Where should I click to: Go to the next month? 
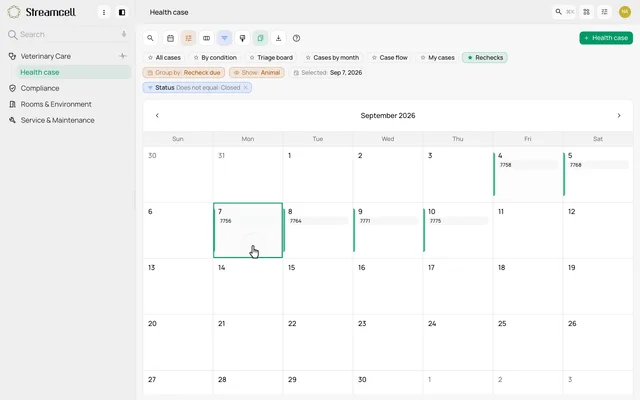click(619, 116)
